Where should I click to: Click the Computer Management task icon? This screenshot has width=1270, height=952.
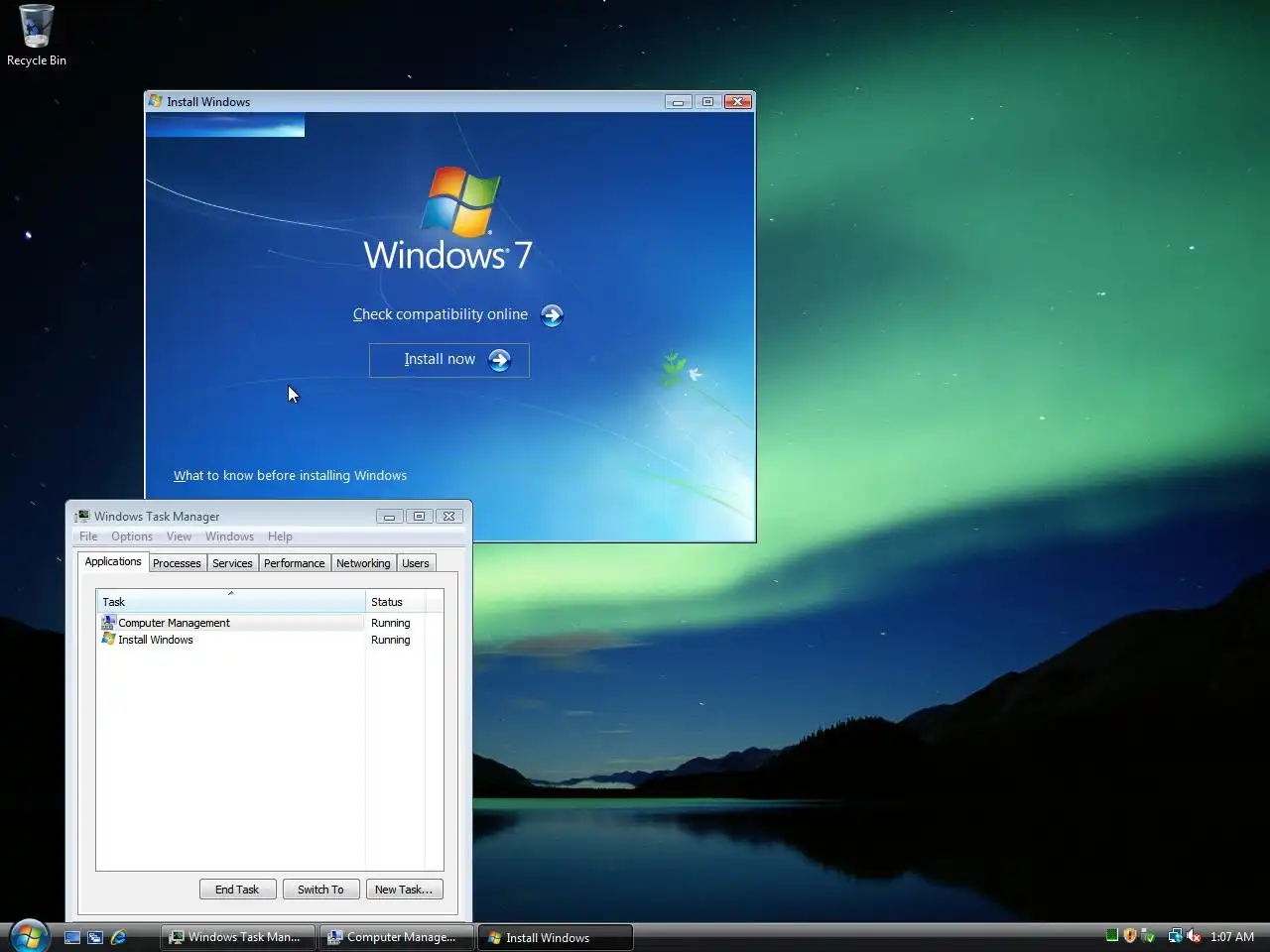[x=108, y=623]
